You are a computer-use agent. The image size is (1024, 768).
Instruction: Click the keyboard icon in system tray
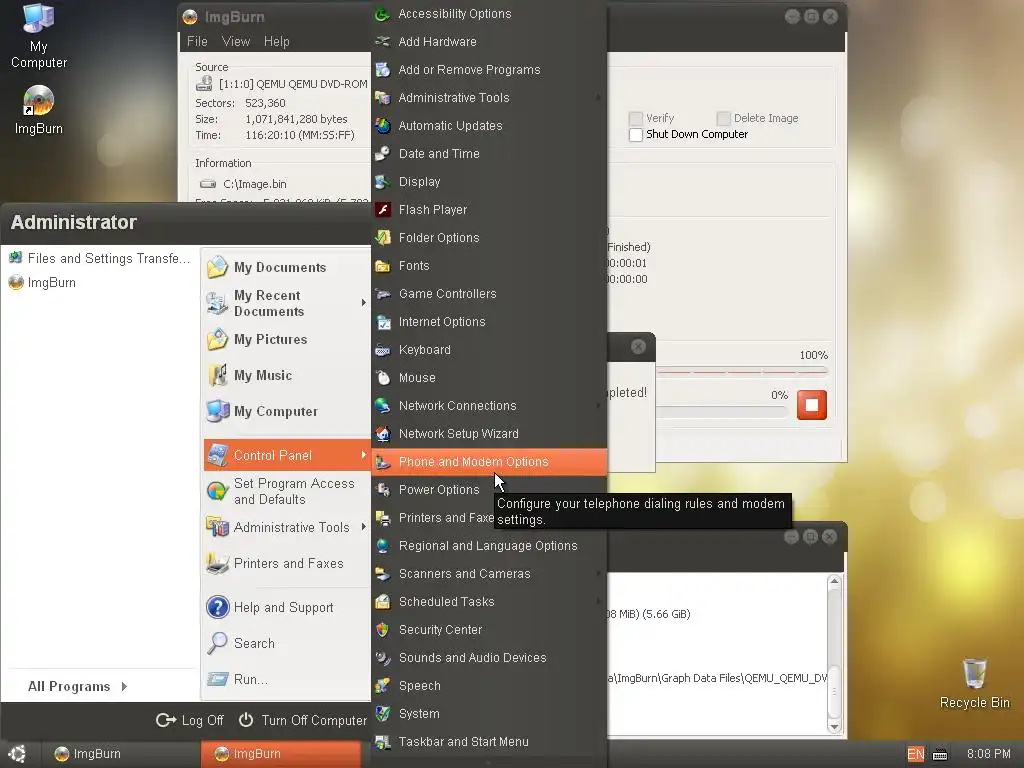point(940,755)
